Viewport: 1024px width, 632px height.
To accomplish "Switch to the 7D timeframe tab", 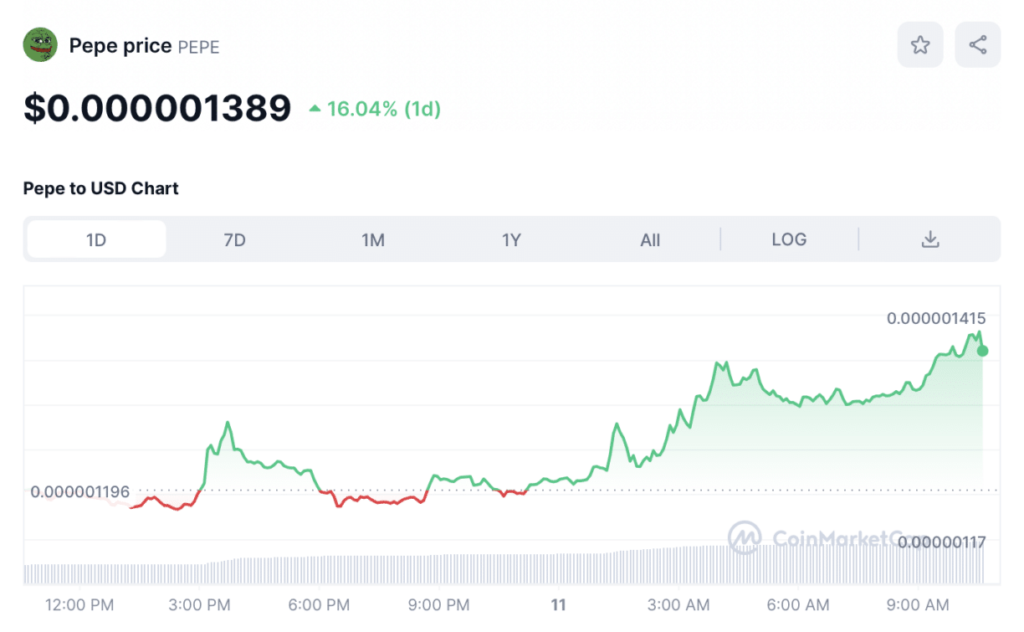I will (234, 239).
